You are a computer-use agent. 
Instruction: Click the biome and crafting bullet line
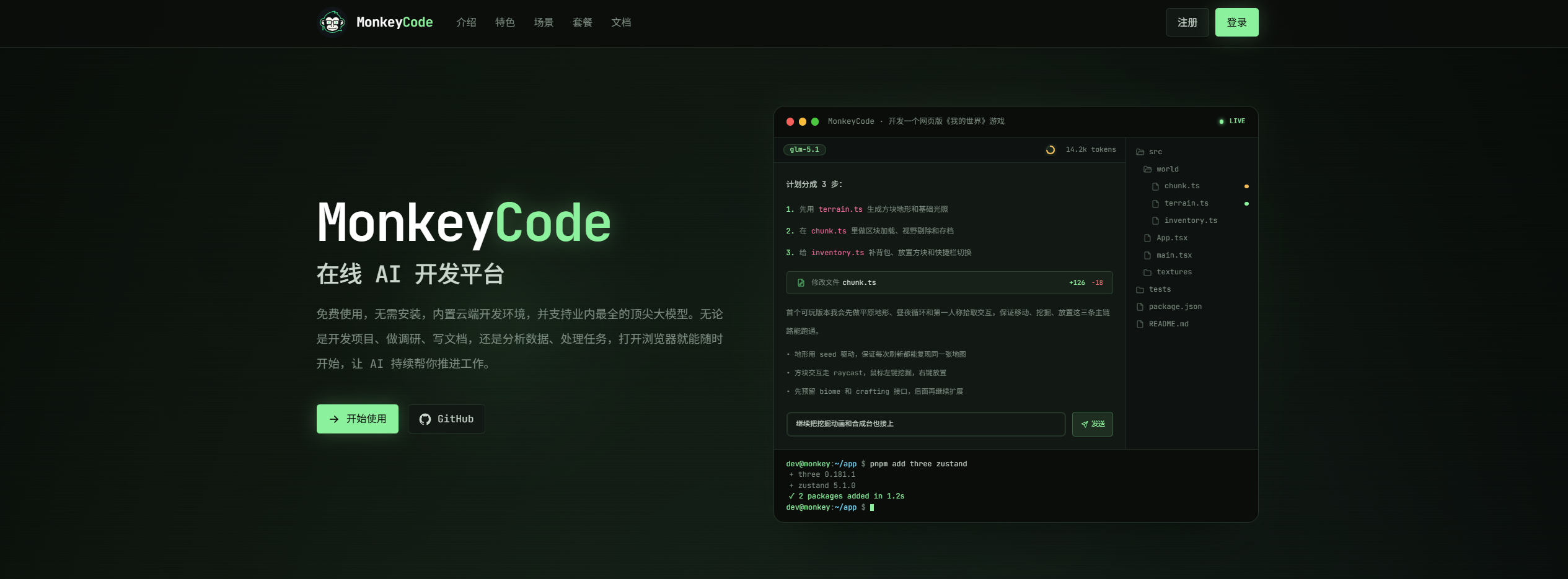[875, 391]
